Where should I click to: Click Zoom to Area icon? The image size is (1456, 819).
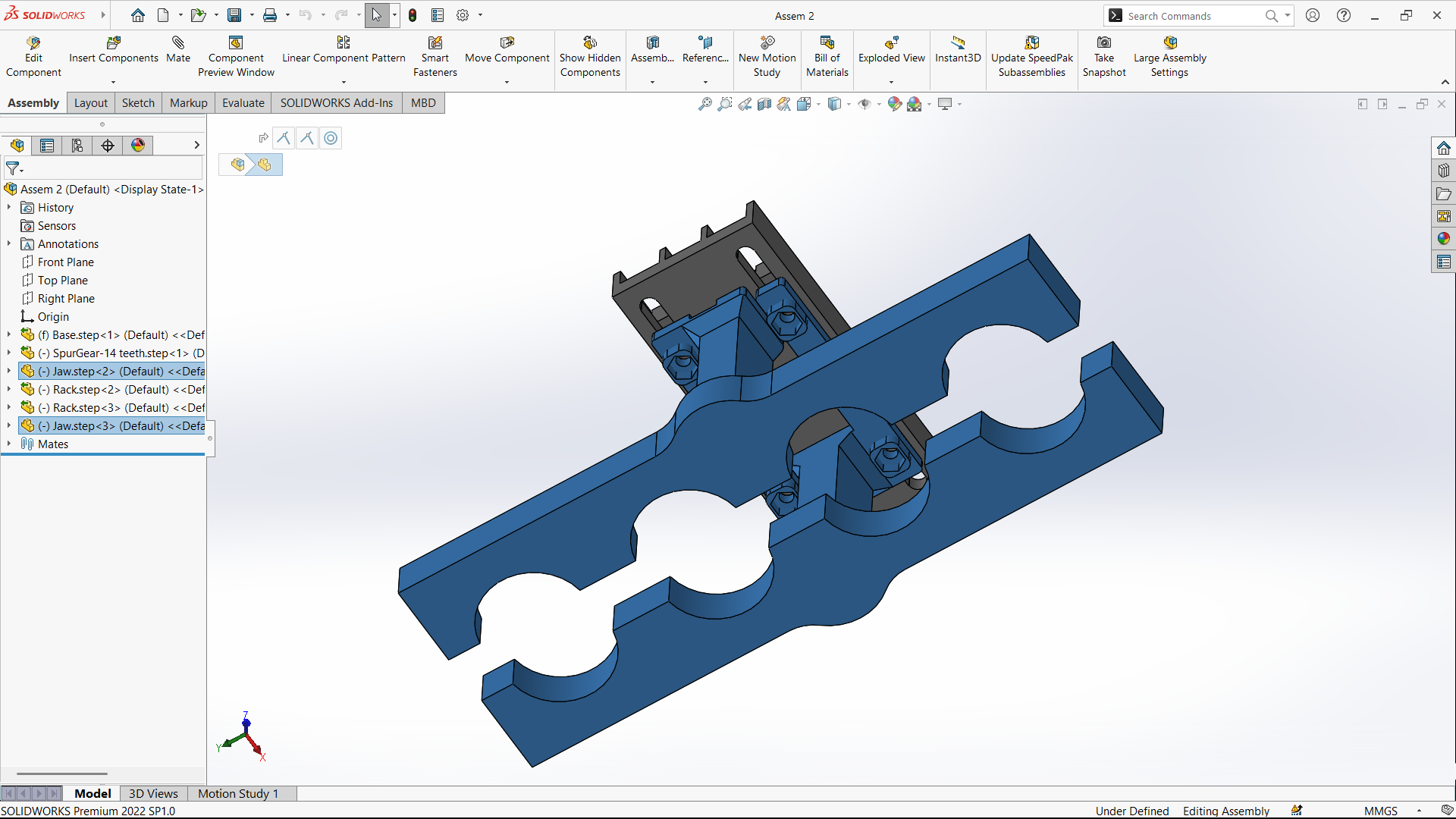point(725,104)
